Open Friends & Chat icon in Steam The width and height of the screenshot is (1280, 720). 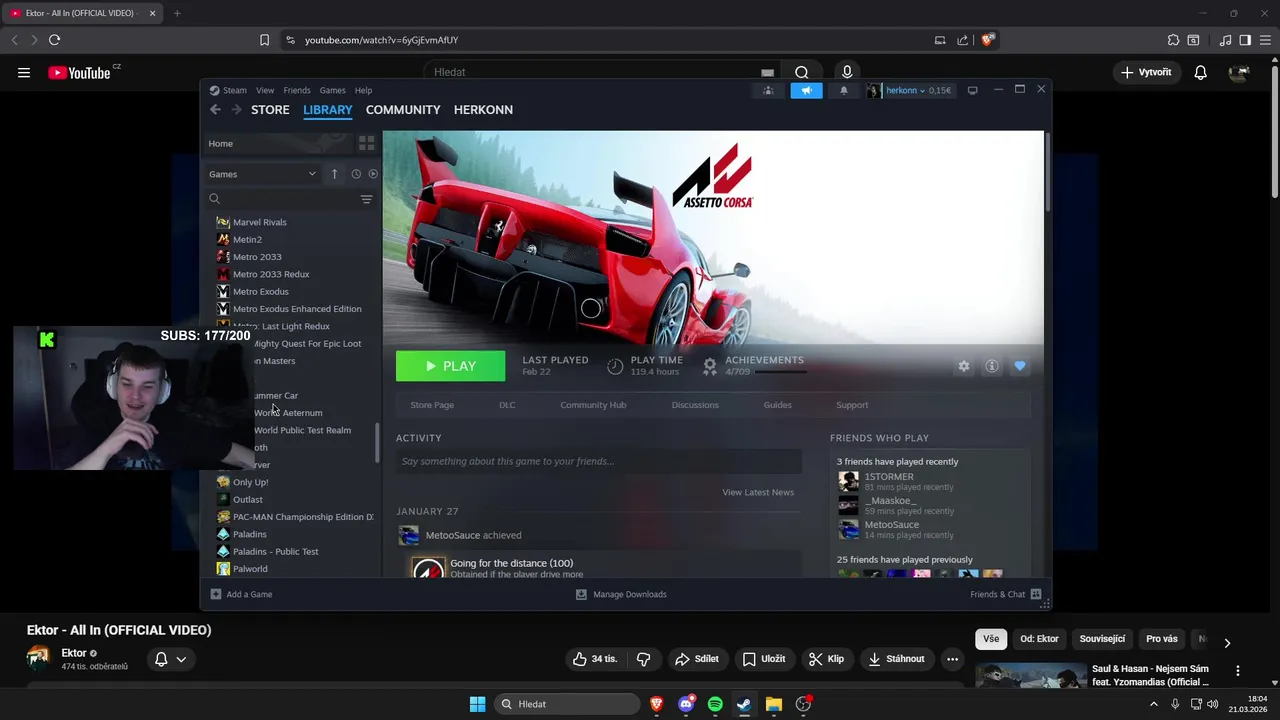[1036, 594]
